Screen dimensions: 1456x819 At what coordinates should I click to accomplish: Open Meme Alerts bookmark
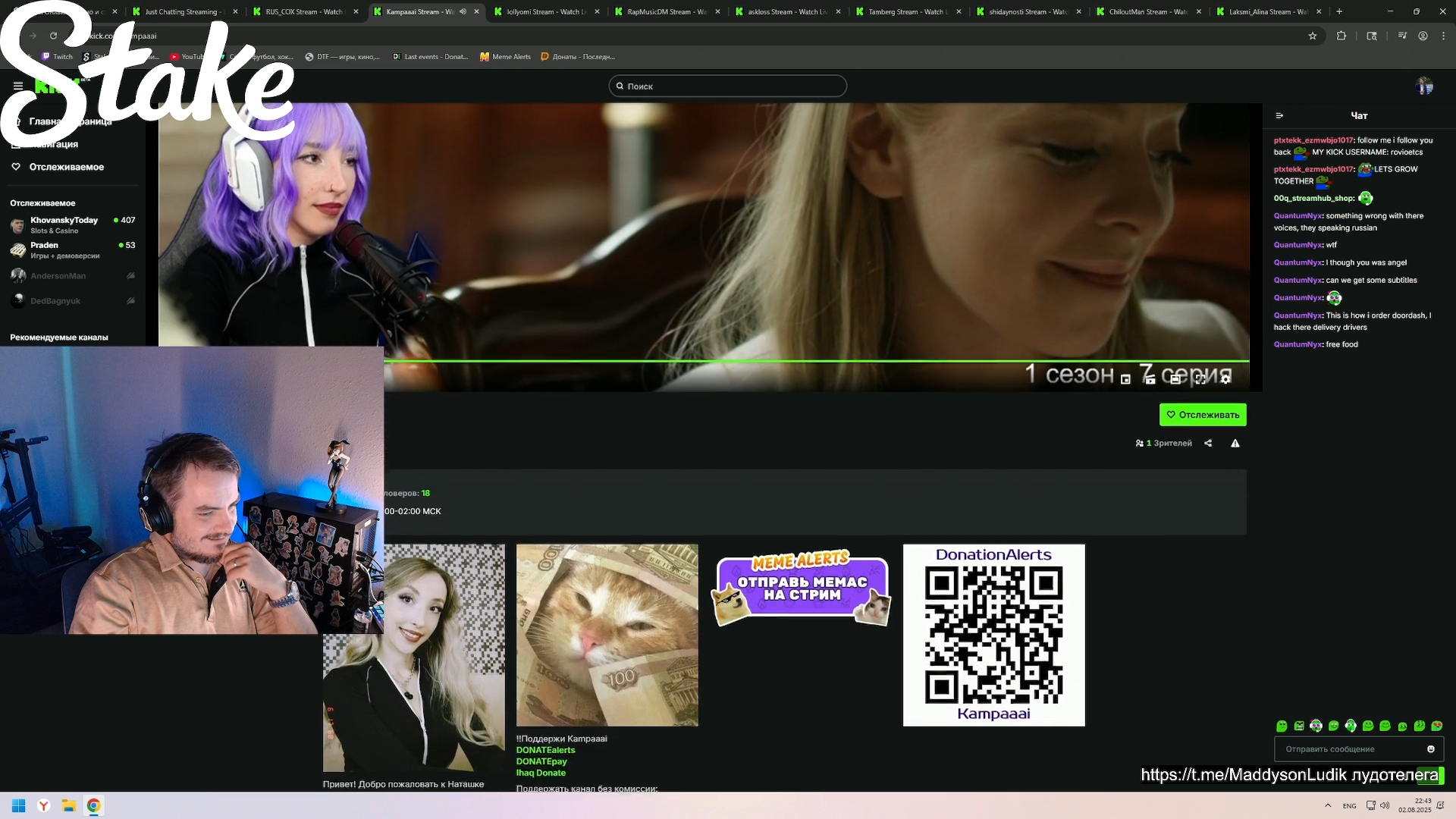coord(506,57)
